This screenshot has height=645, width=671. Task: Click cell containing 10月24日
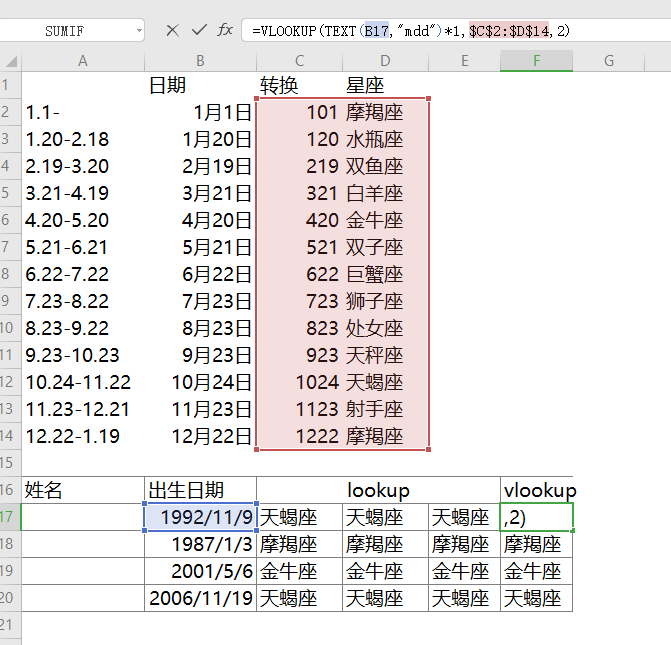[x=200, y=382]
